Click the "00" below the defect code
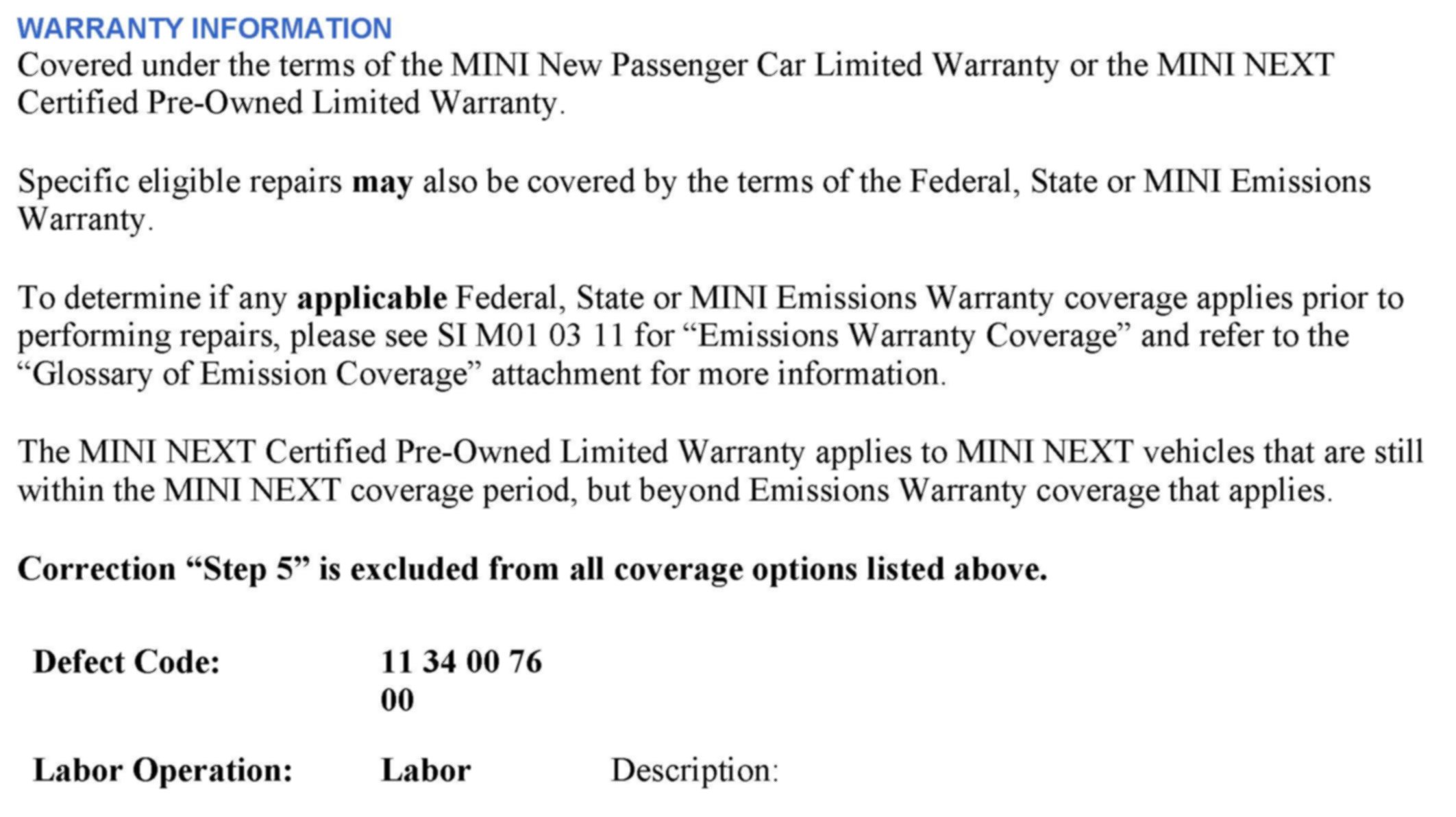 [x=397, y=701]
